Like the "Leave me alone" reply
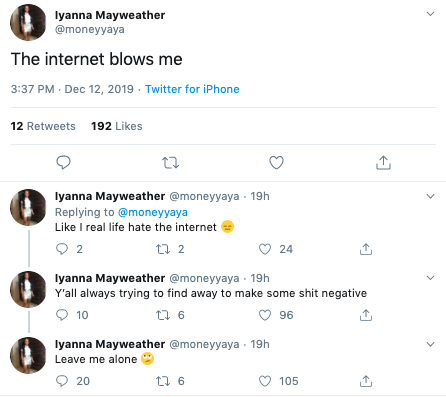The width and height of the screenshot is (446, 397). [265, 381]
